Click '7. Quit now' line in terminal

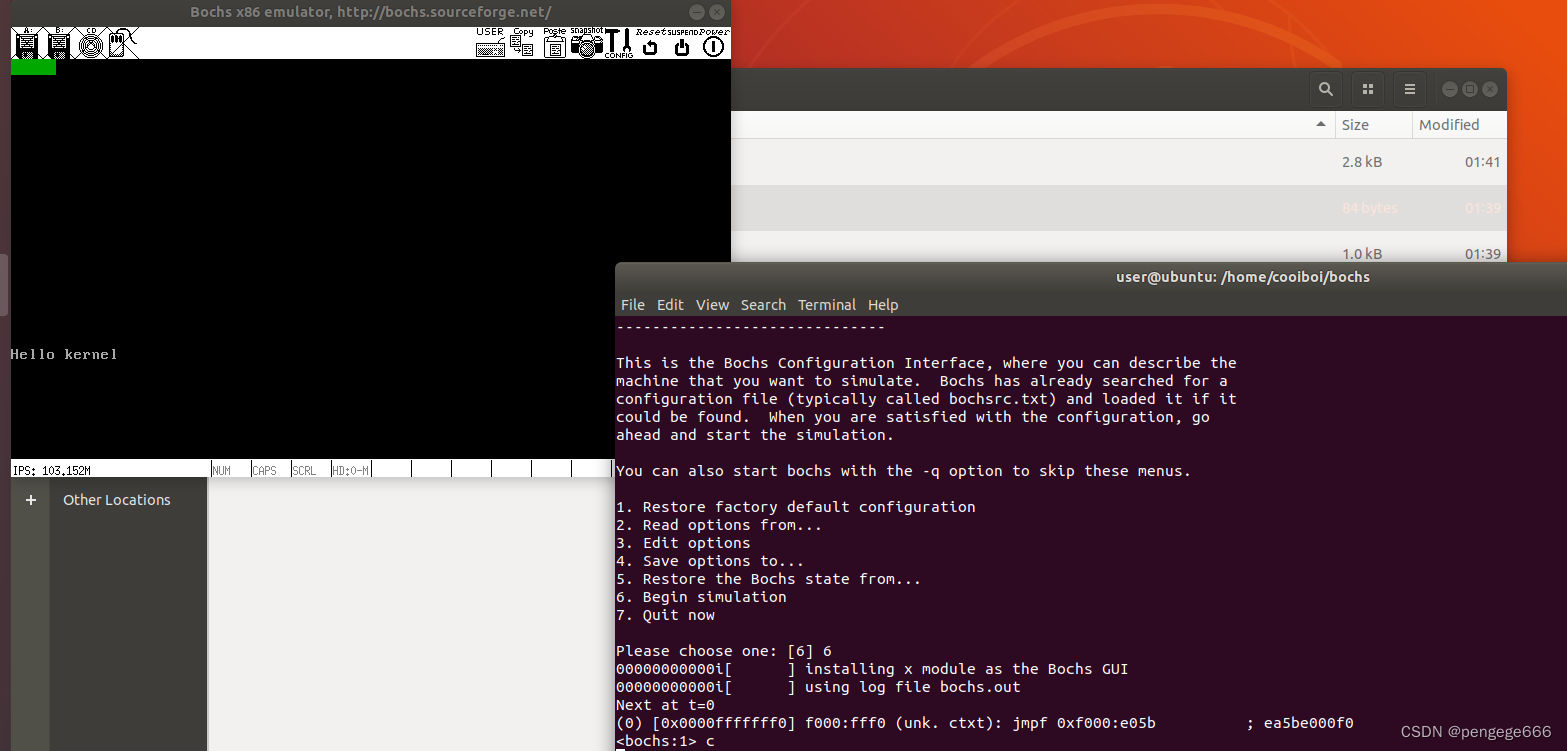coord(666,615)
